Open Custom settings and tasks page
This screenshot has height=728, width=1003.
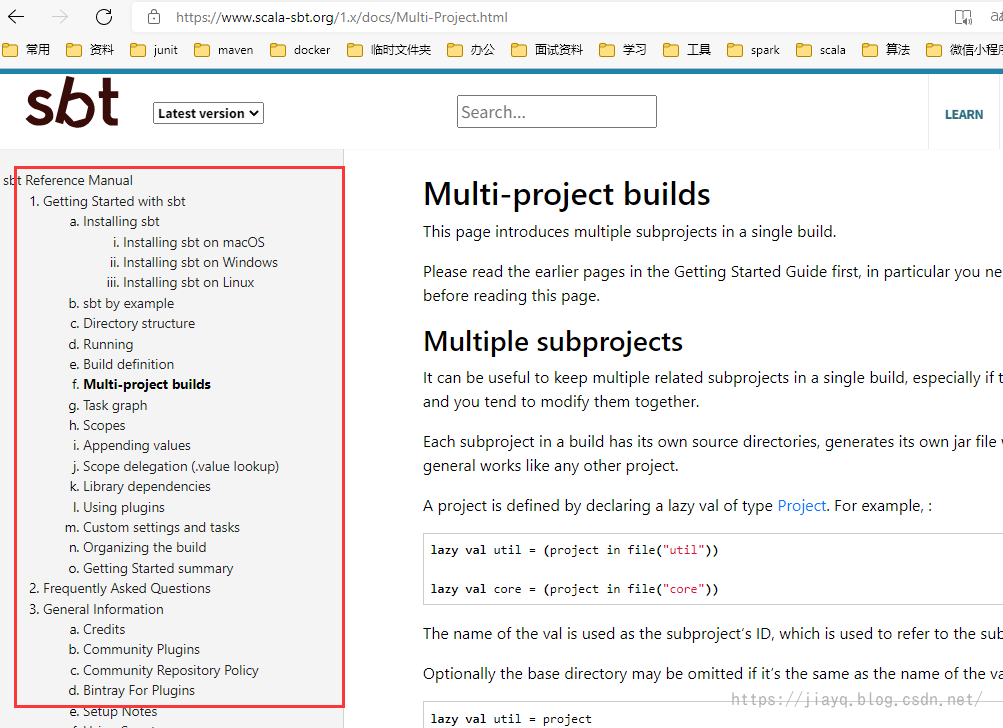161,528
